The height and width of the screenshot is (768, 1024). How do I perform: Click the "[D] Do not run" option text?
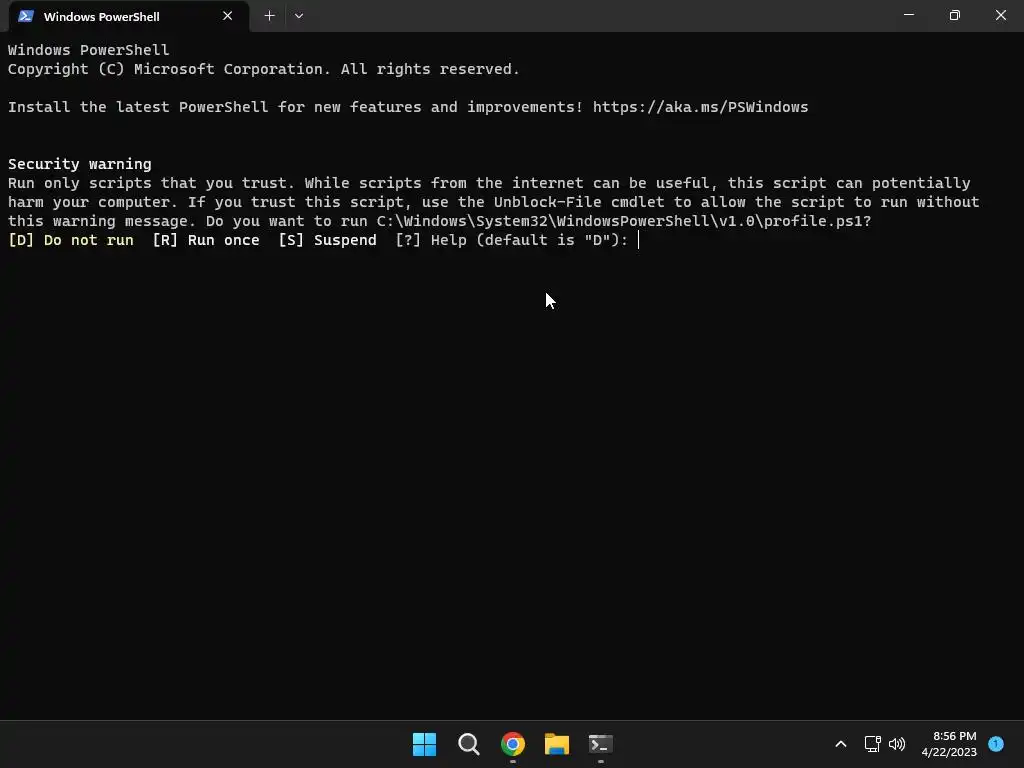pos(71,240)
